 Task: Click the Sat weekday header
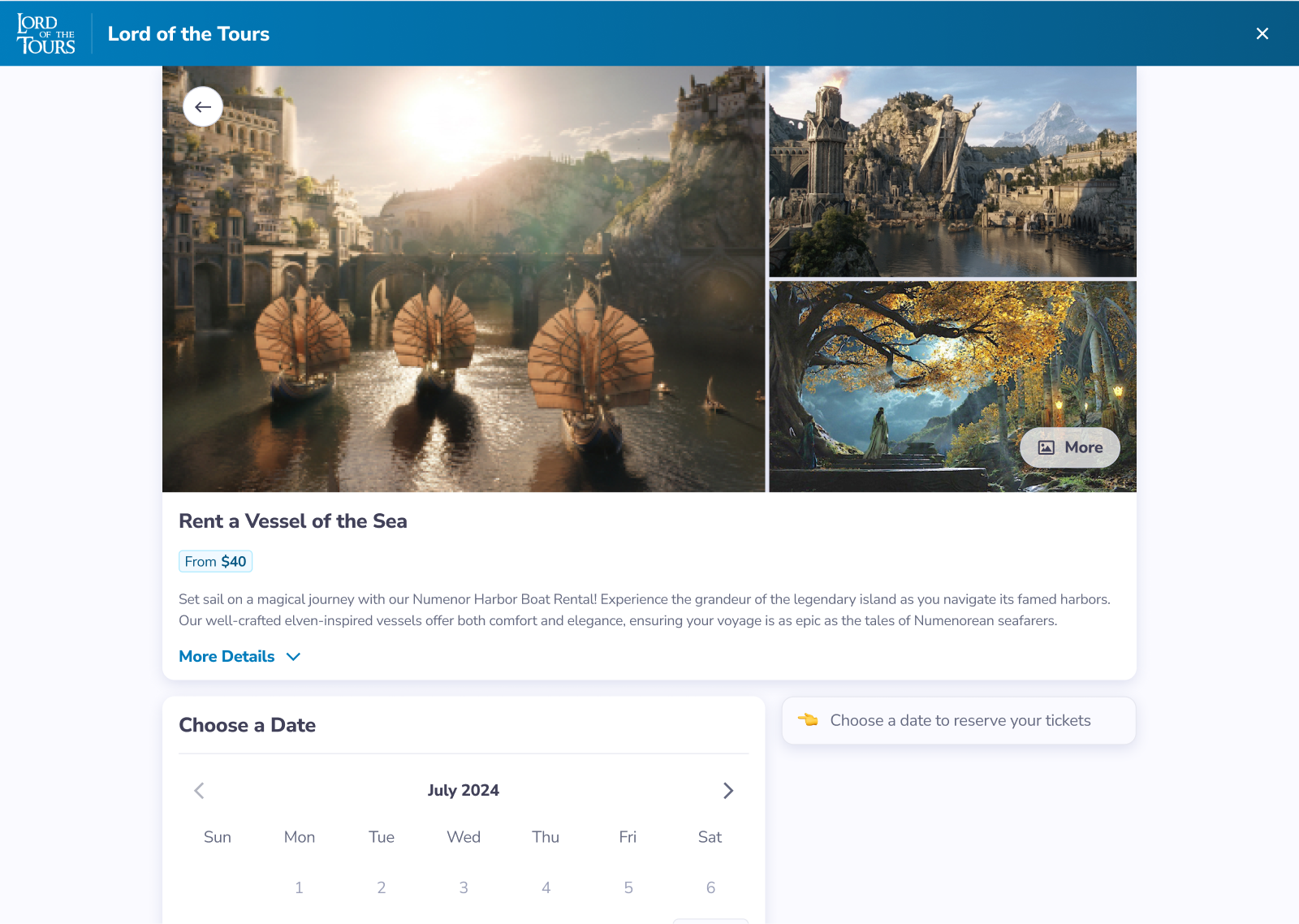[710, 837]
